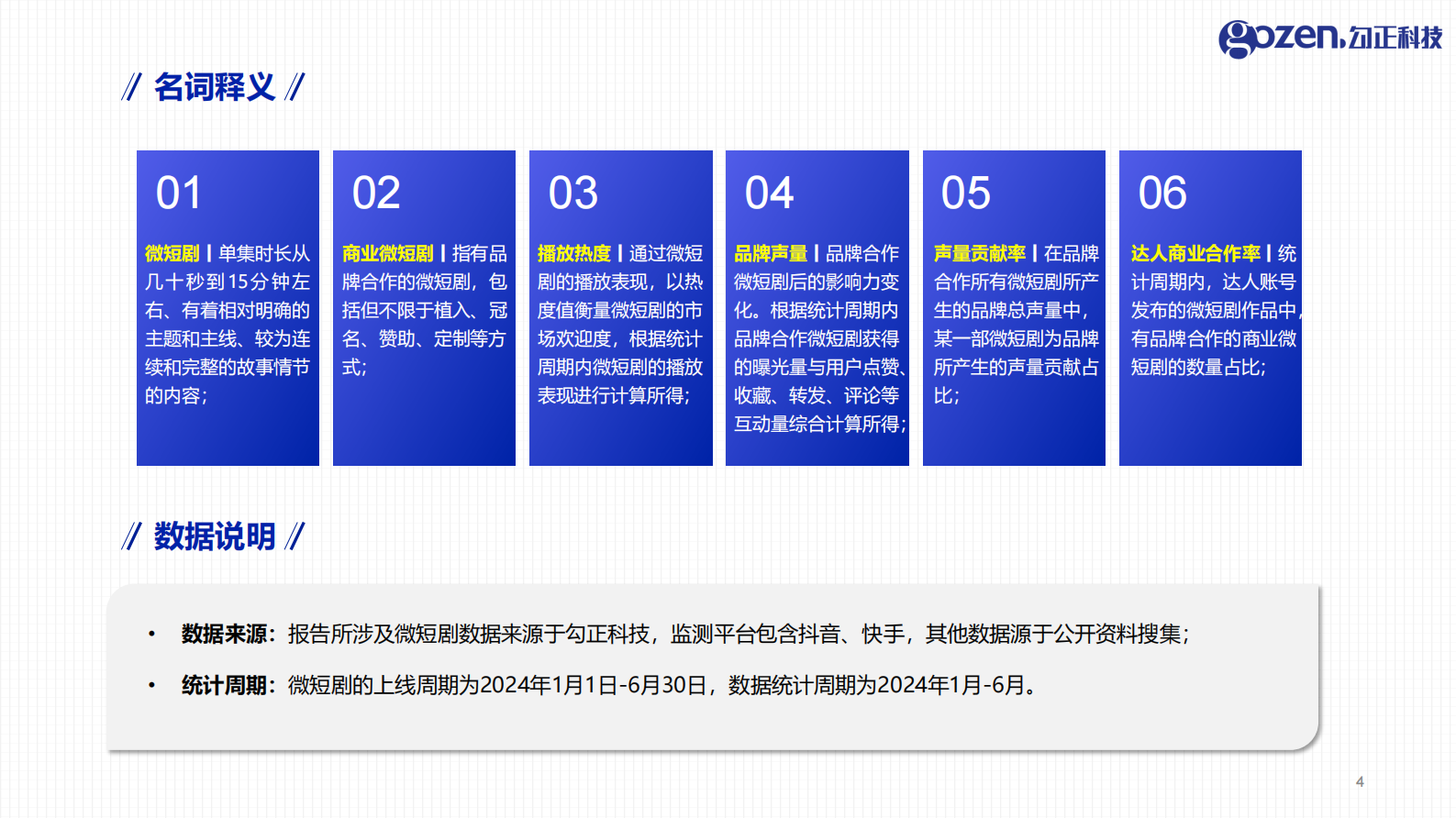Click the text 互动量综合计算所得 in card 04
The height and width of the screenshot is (818, 1456).
pyautogui.click(x=816, y=424)
